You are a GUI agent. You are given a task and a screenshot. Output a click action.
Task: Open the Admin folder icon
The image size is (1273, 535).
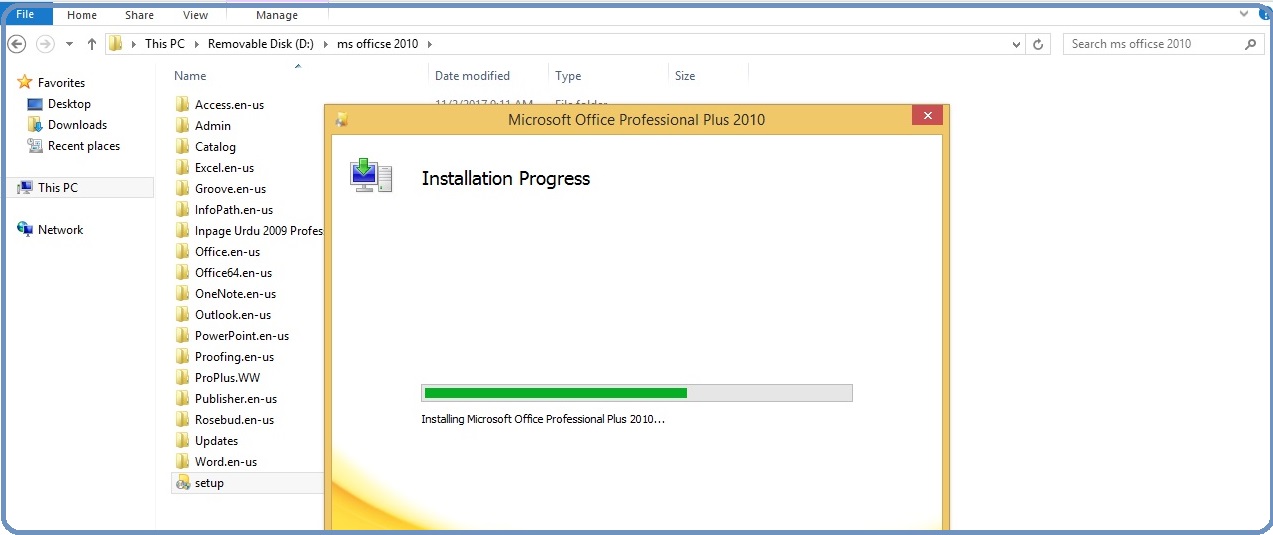[x=182, y=125]
